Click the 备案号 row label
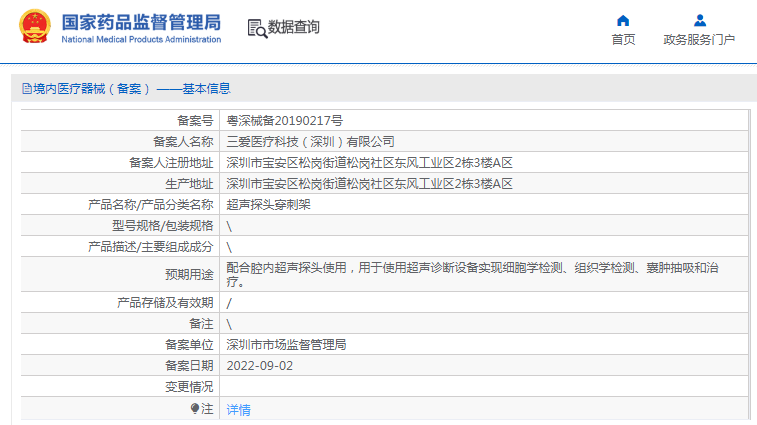Screen dimensions: 757x425 pos(195,120)
